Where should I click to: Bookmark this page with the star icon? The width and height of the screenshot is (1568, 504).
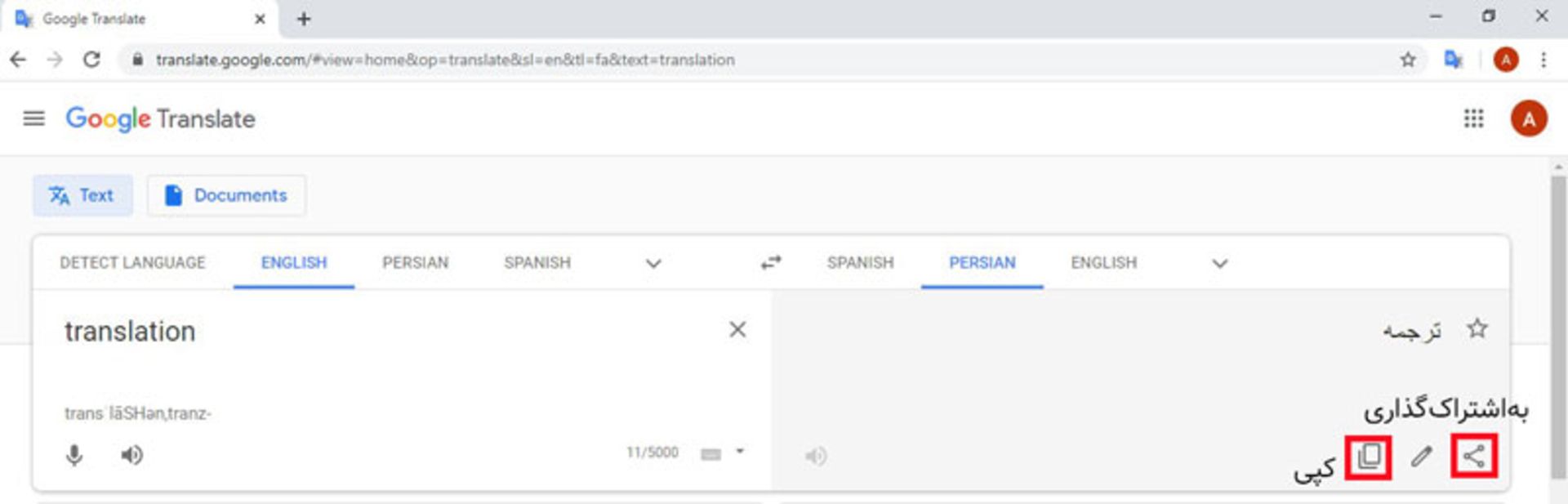(x=1408, y=60)
